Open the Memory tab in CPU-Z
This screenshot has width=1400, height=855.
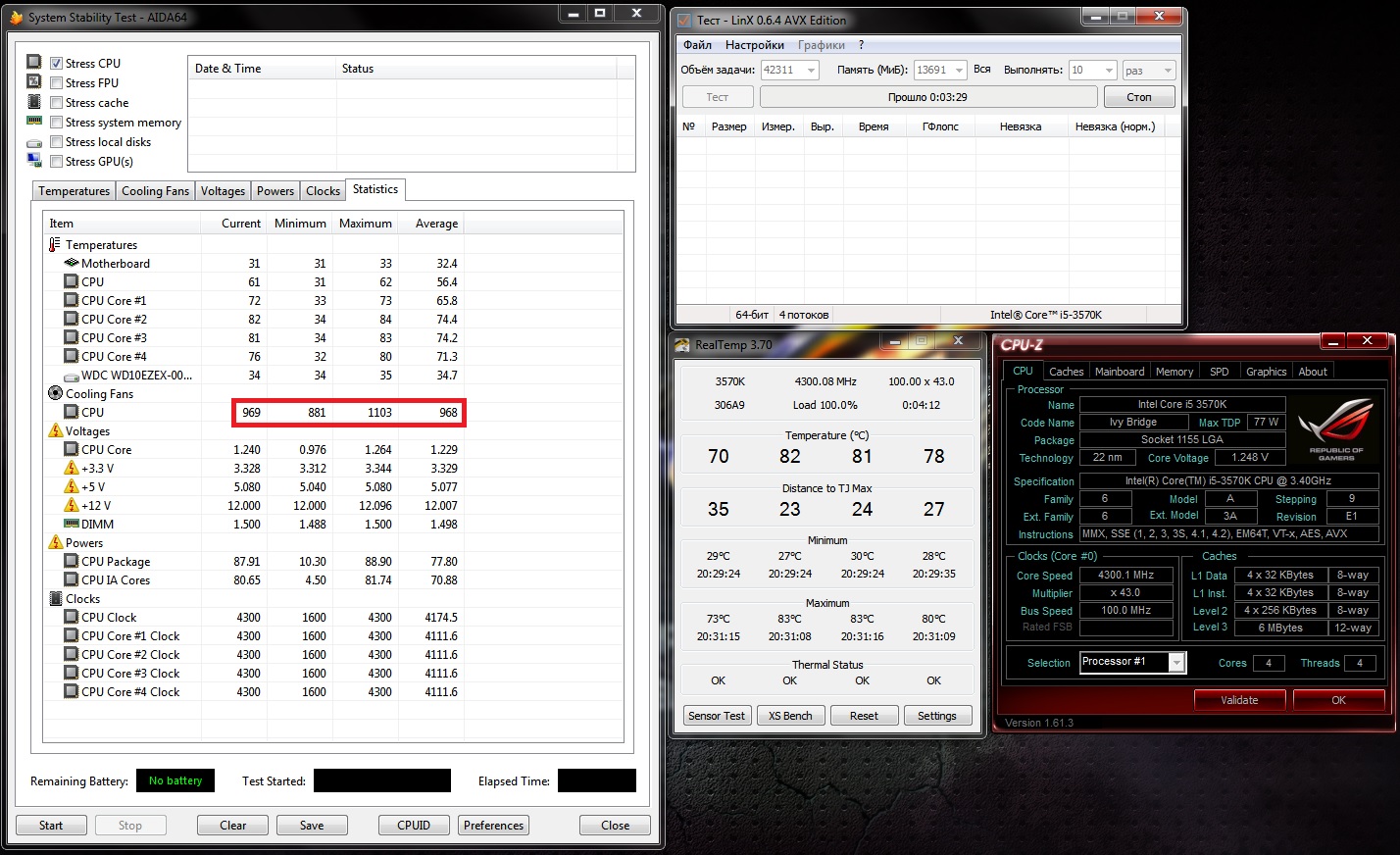pos(1175,372)
